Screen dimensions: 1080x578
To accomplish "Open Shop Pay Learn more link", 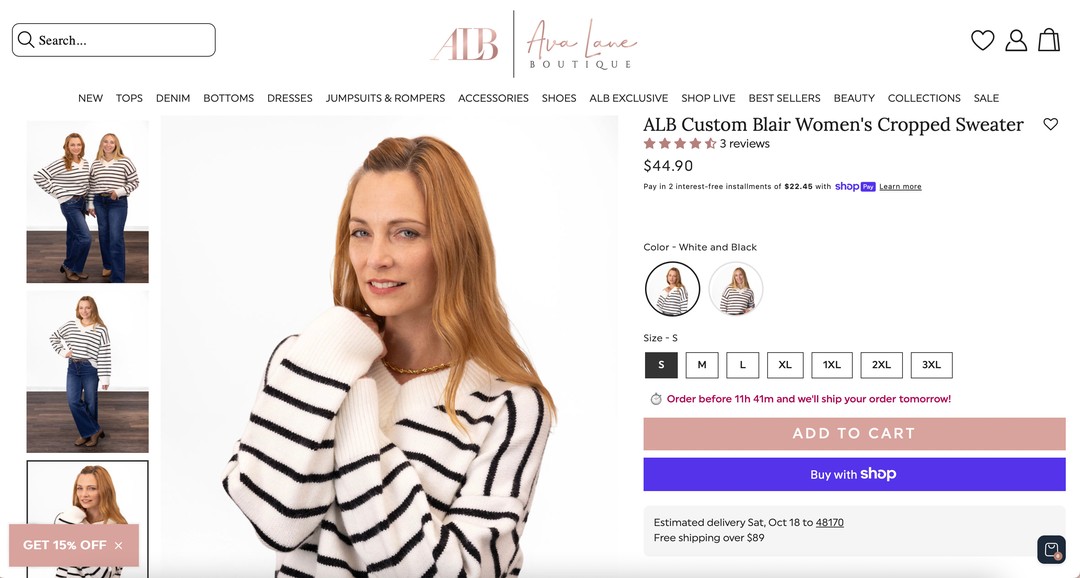I will pos(900,187).
